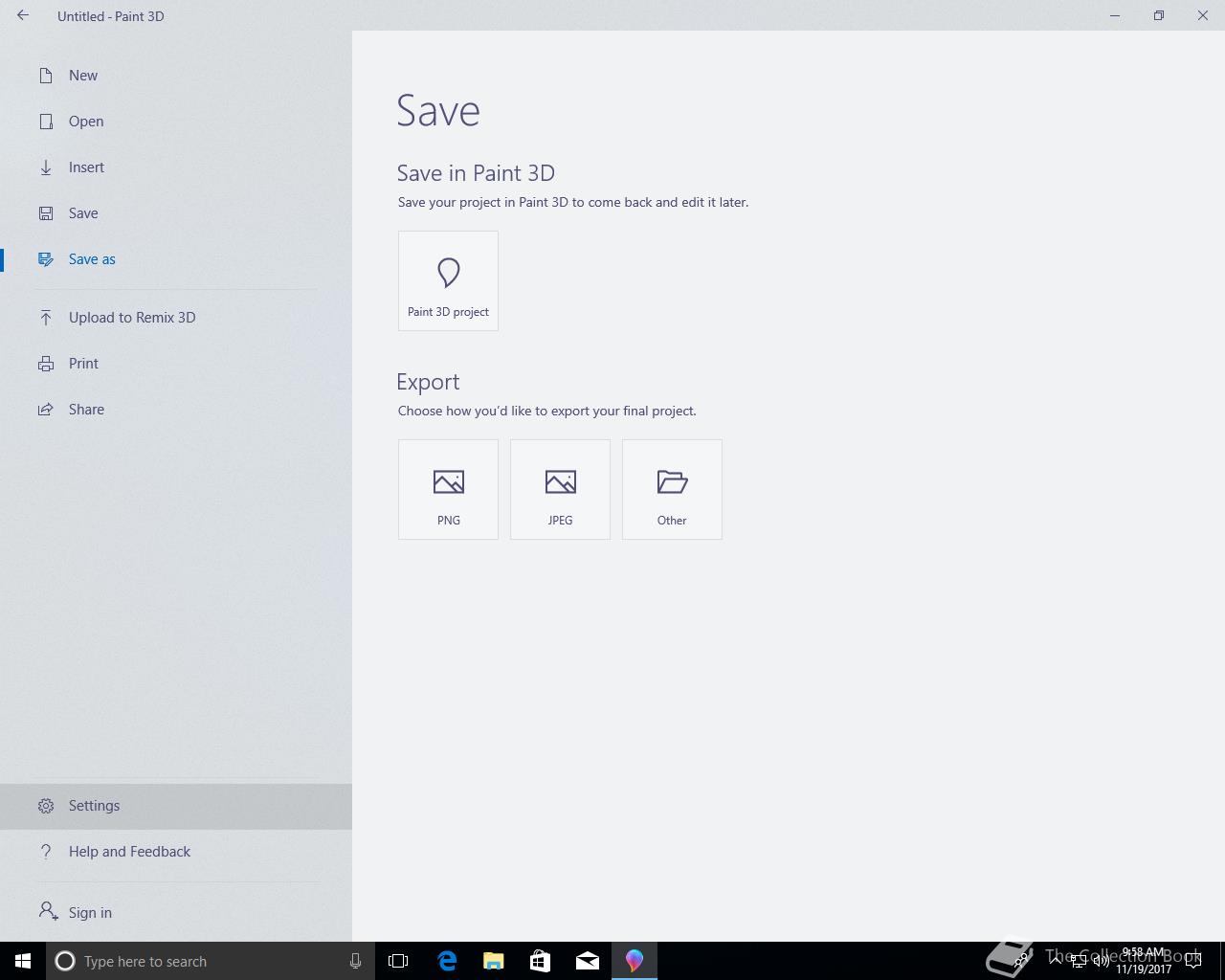This screenshot has height=980, width=1225.
Task: Click the Open file icon in sidebar
Action: 46,122
